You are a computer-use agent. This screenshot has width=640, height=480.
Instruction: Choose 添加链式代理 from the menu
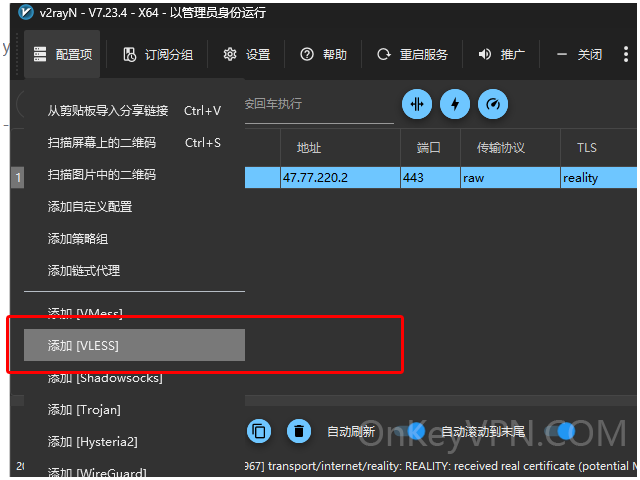[x=134, y=271]
